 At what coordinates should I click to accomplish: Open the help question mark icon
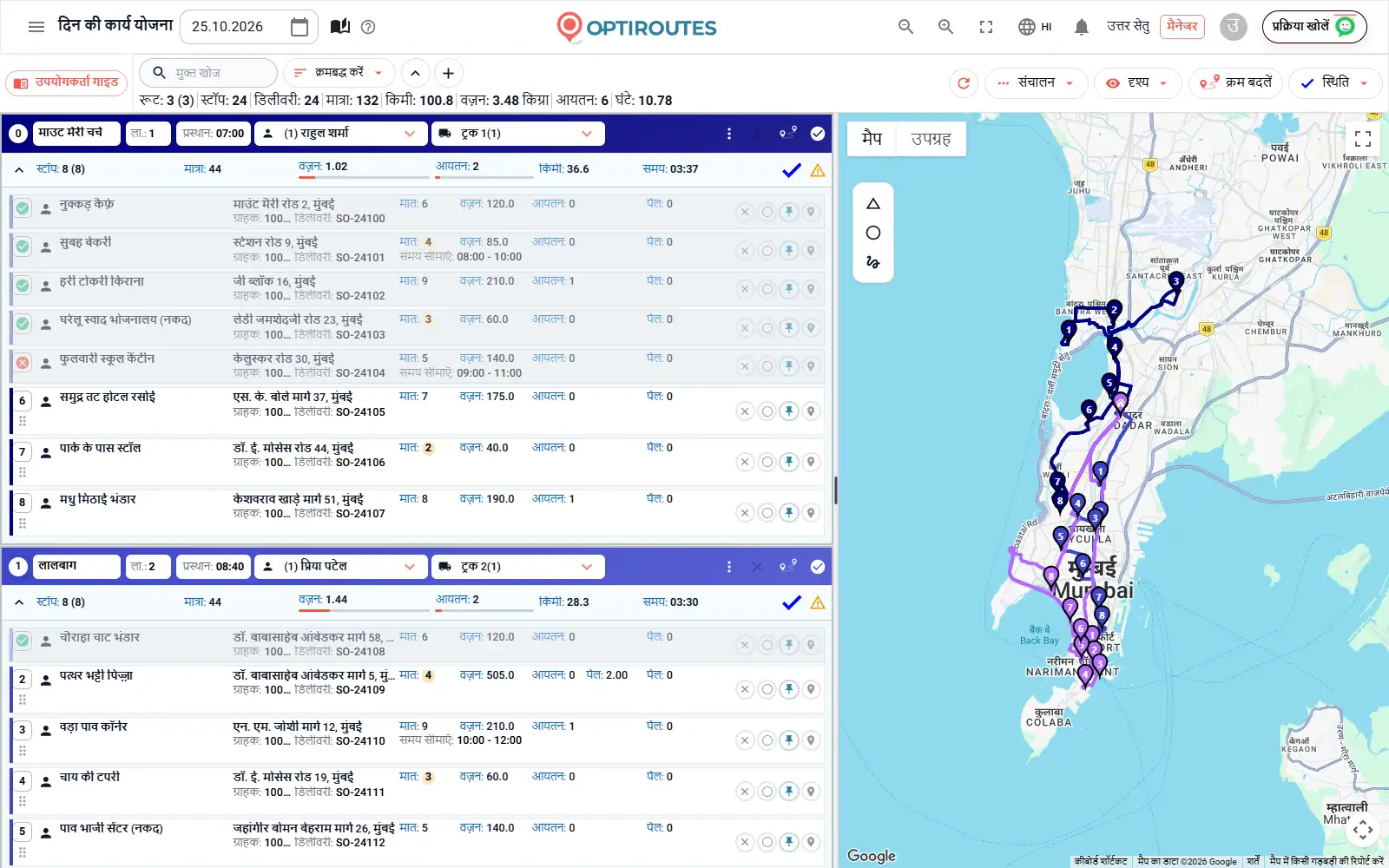click(368, 27)
